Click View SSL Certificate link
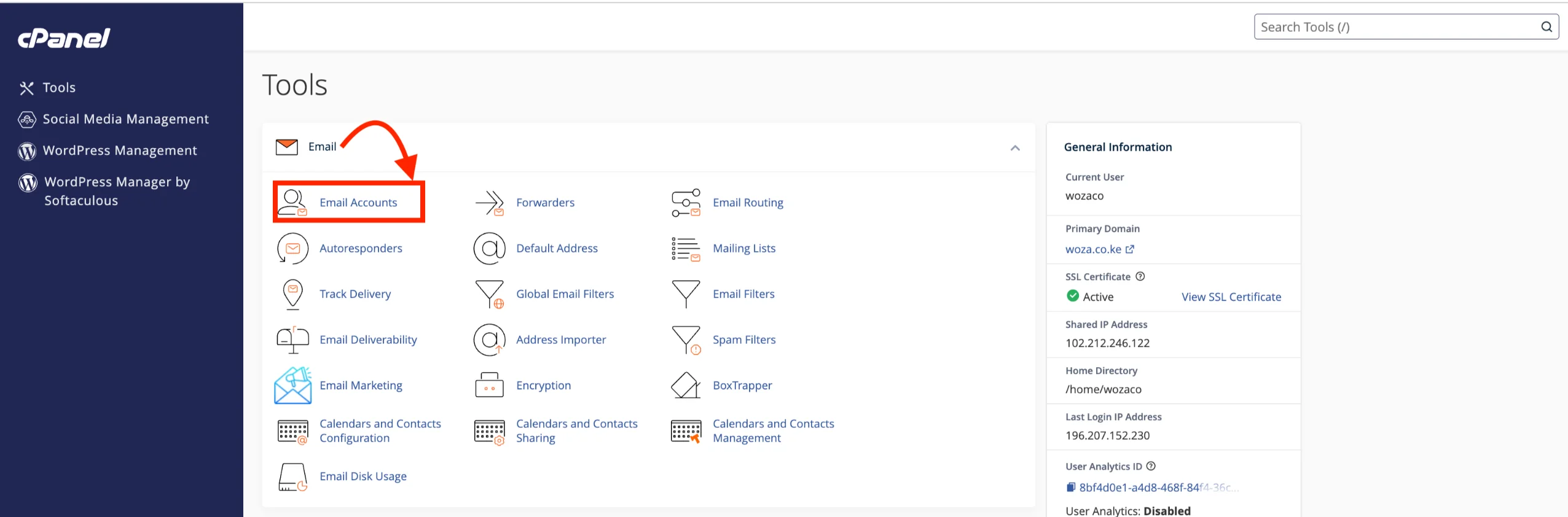Image resolution: width=1568 pixels, height=517 pixels. (x=1231, y=297)
